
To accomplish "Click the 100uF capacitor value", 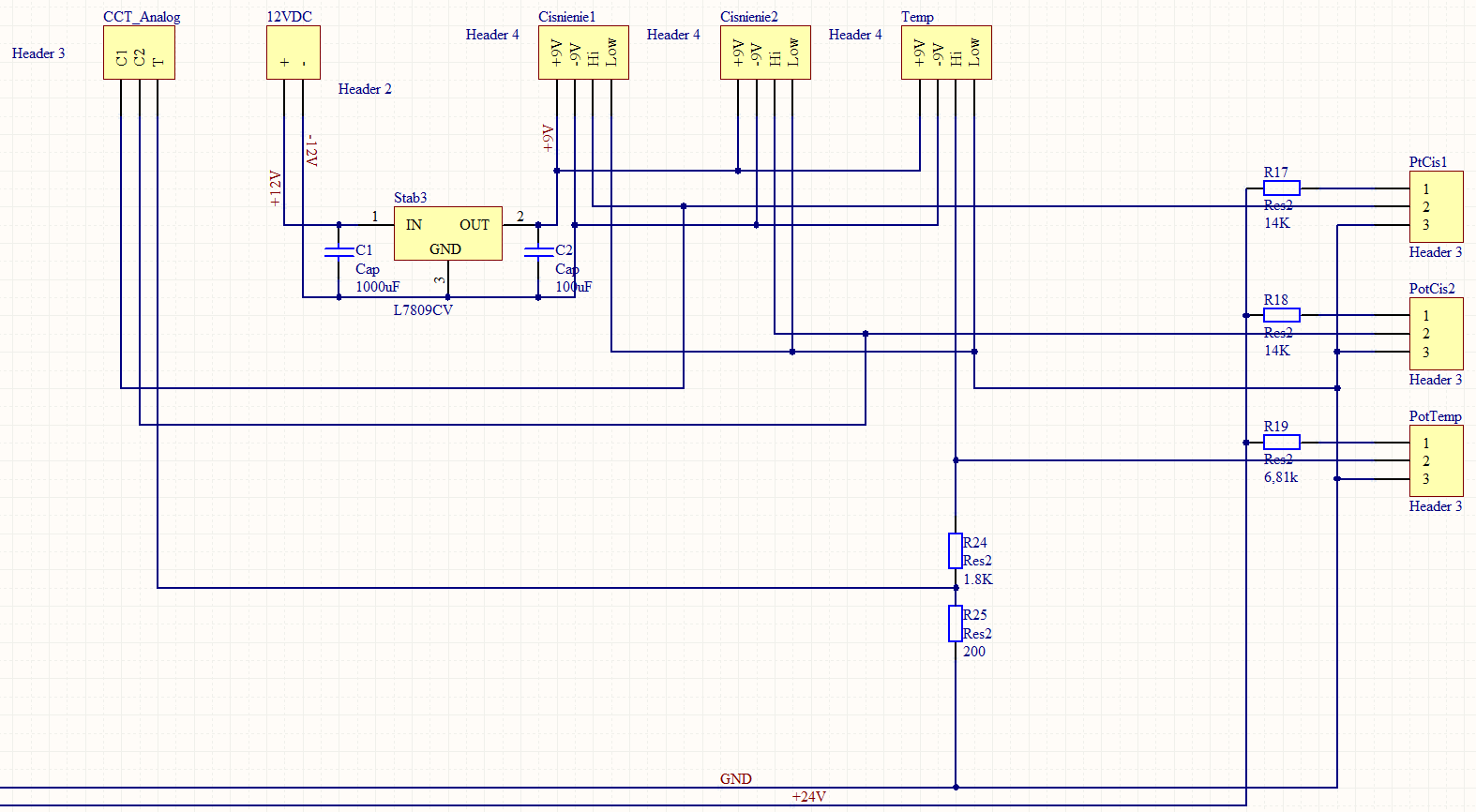I will 574,287.
